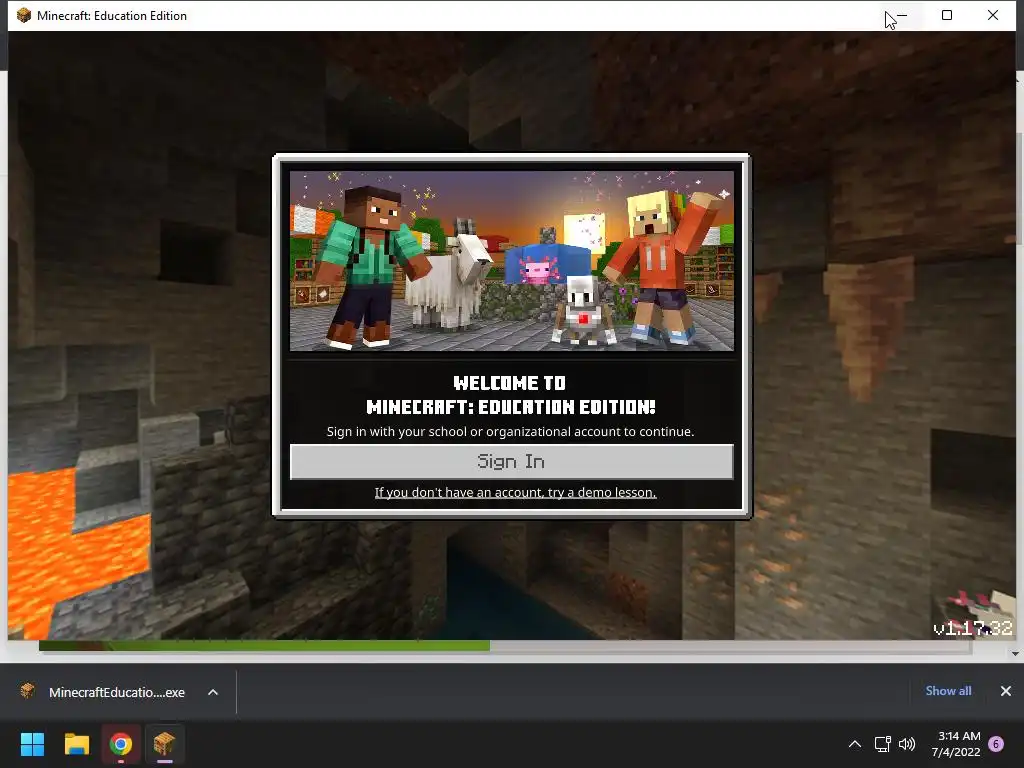Click the browser page scrollbar down arrow
This screenshot has width=1024, height=768.
pyautogui.click(x=1016, y=653)
